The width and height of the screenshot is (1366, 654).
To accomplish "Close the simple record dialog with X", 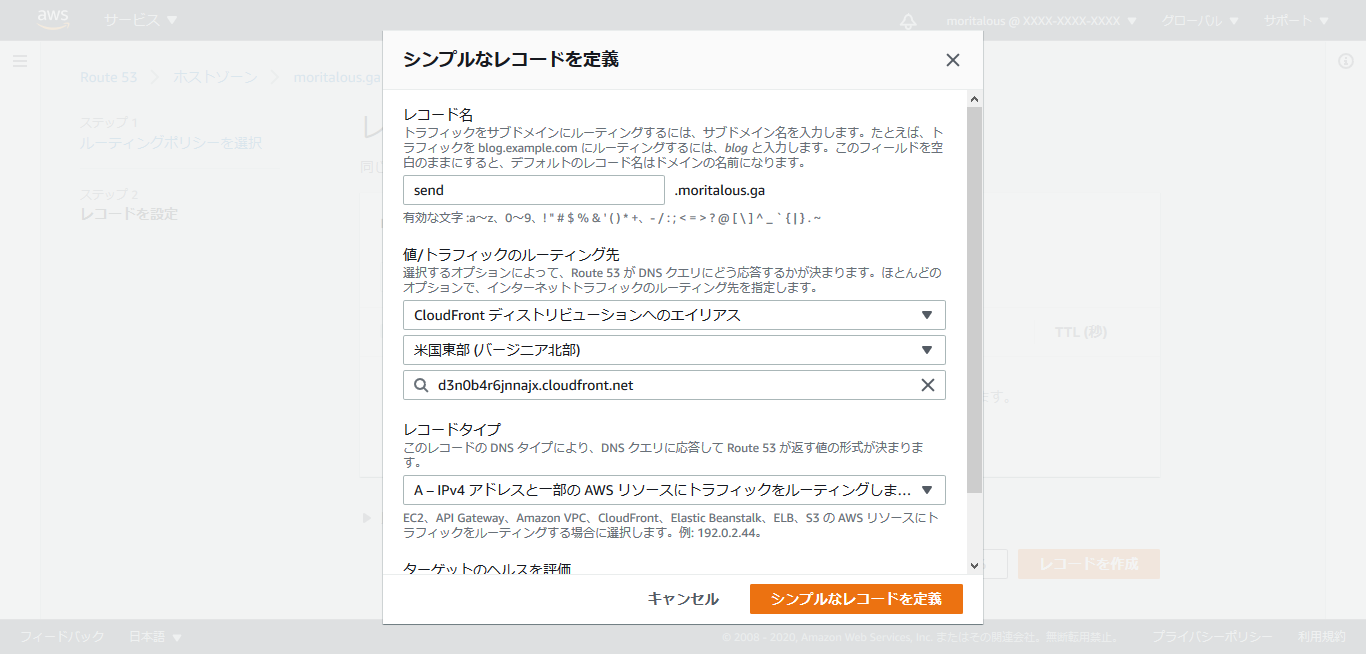I will [952, 60].
